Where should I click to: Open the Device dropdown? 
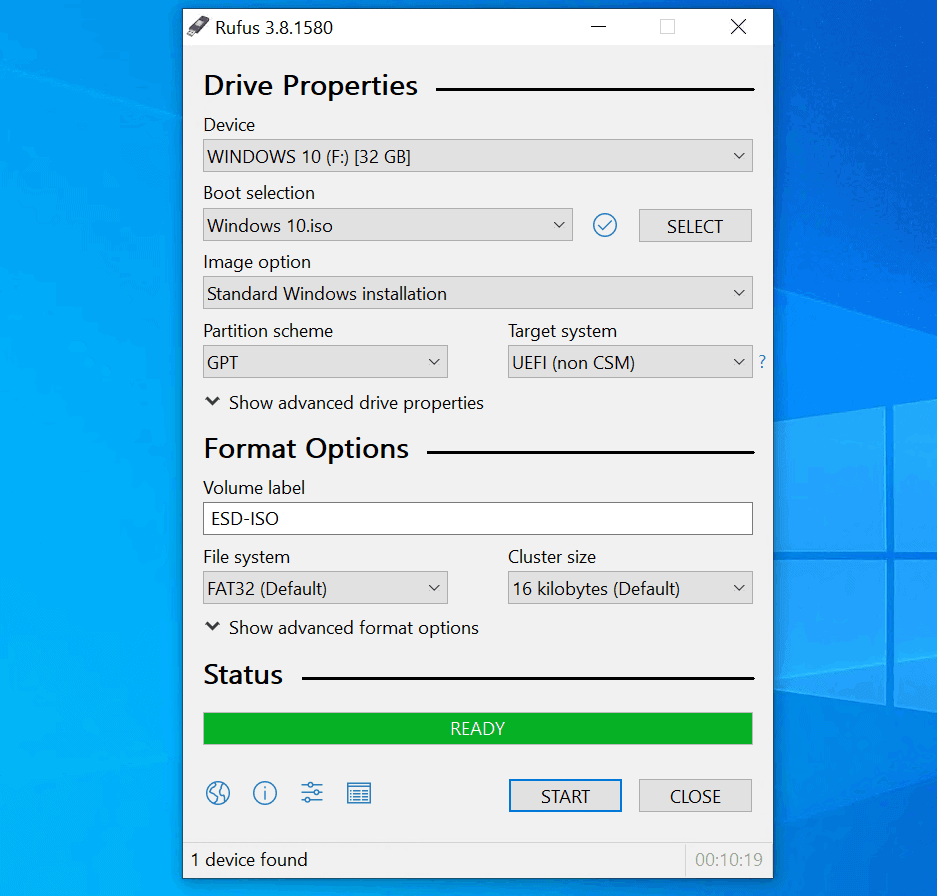[477, 156]
